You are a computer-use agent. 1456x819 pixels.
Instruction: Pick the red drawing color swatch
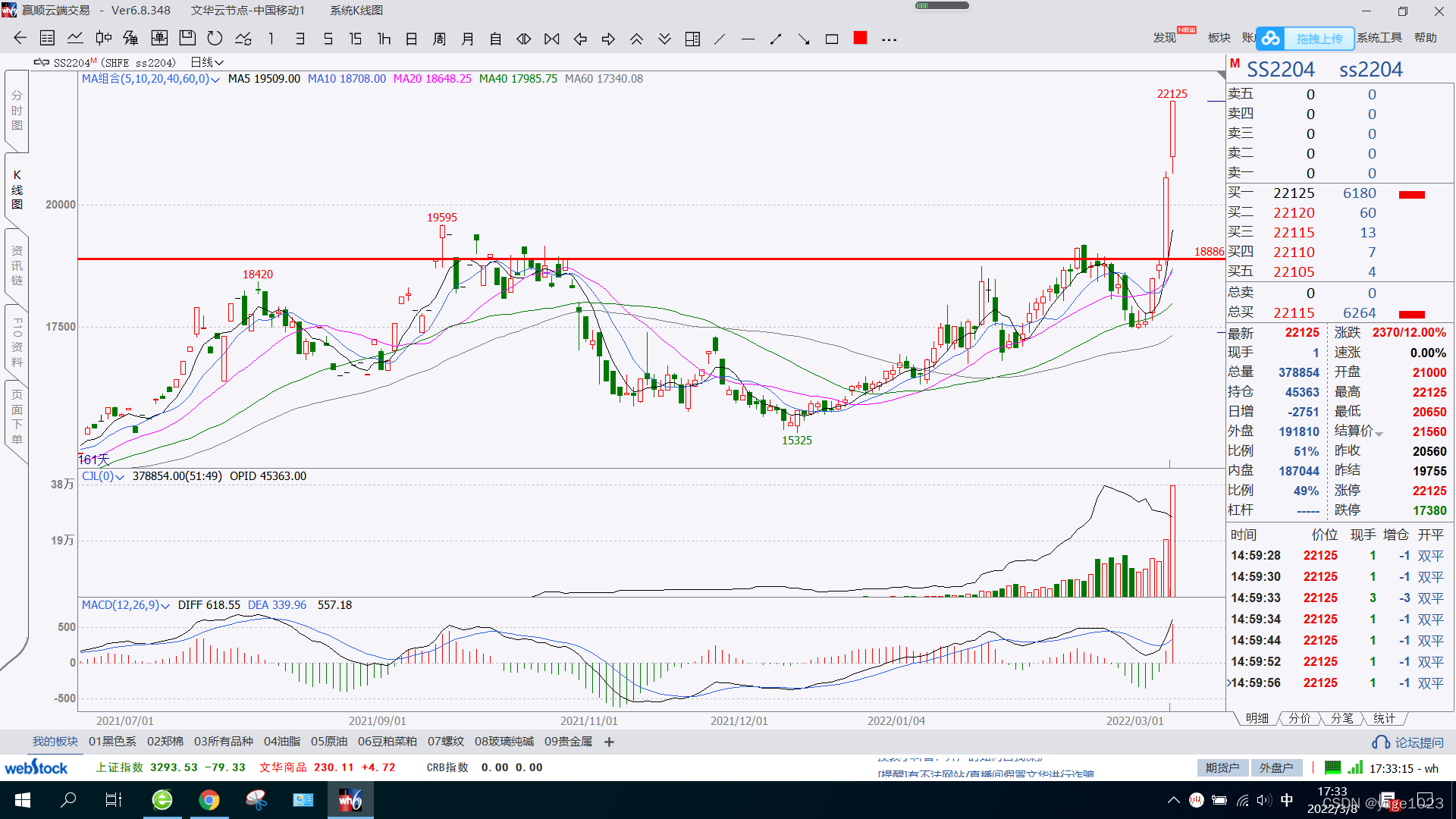[860, 38]
